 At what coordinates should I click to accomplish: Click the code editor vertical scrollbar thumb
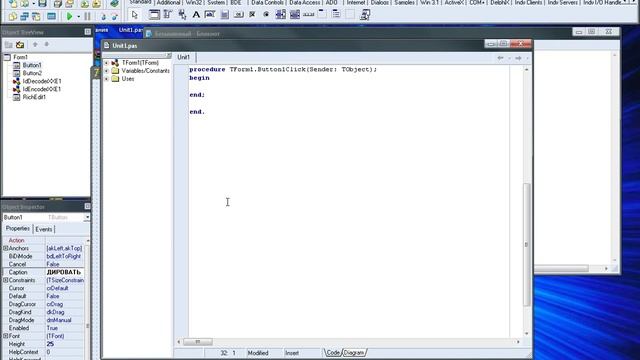click(527, 244)
